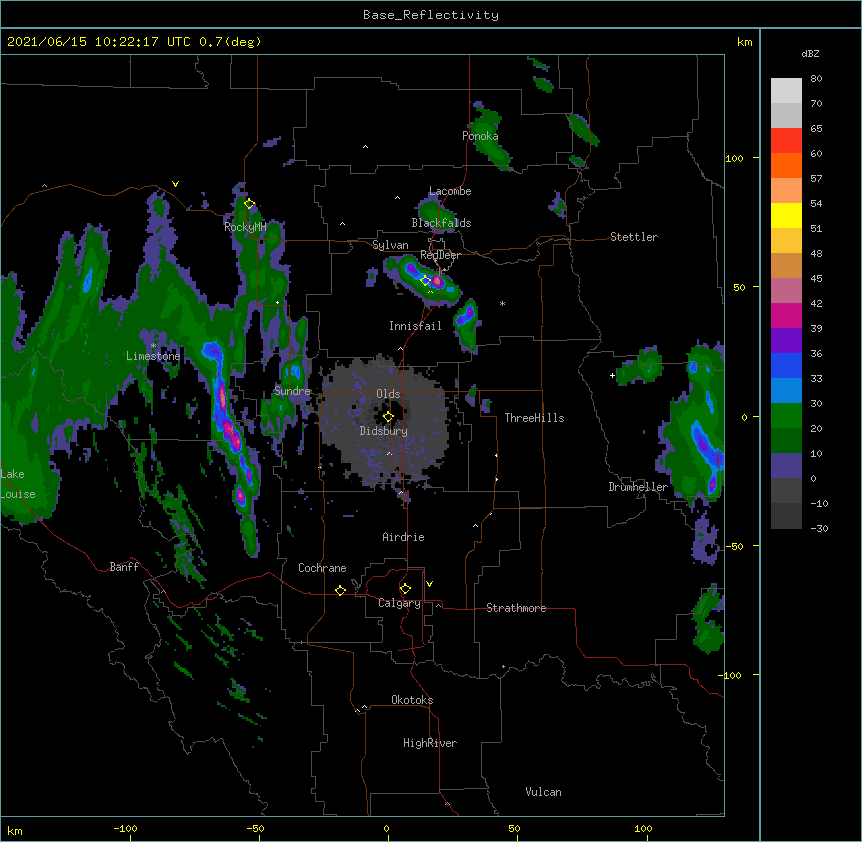This screenshot has width=862, height=842.
Task: Click the dBZ legend heading
Action: [x=810, y=53]
